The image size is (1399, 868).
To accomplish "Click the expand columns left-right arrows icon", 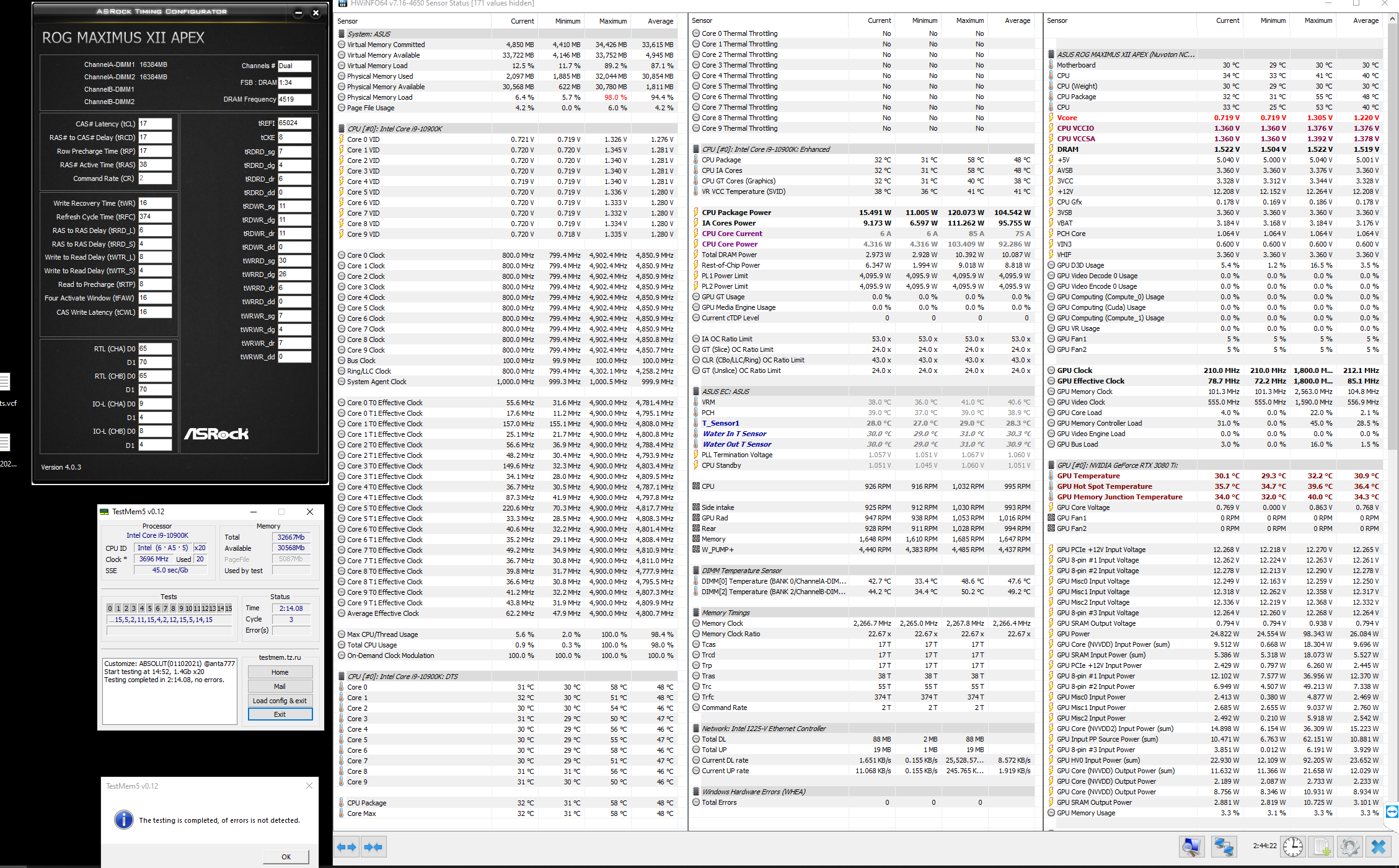I will click(x=347, y=847).
